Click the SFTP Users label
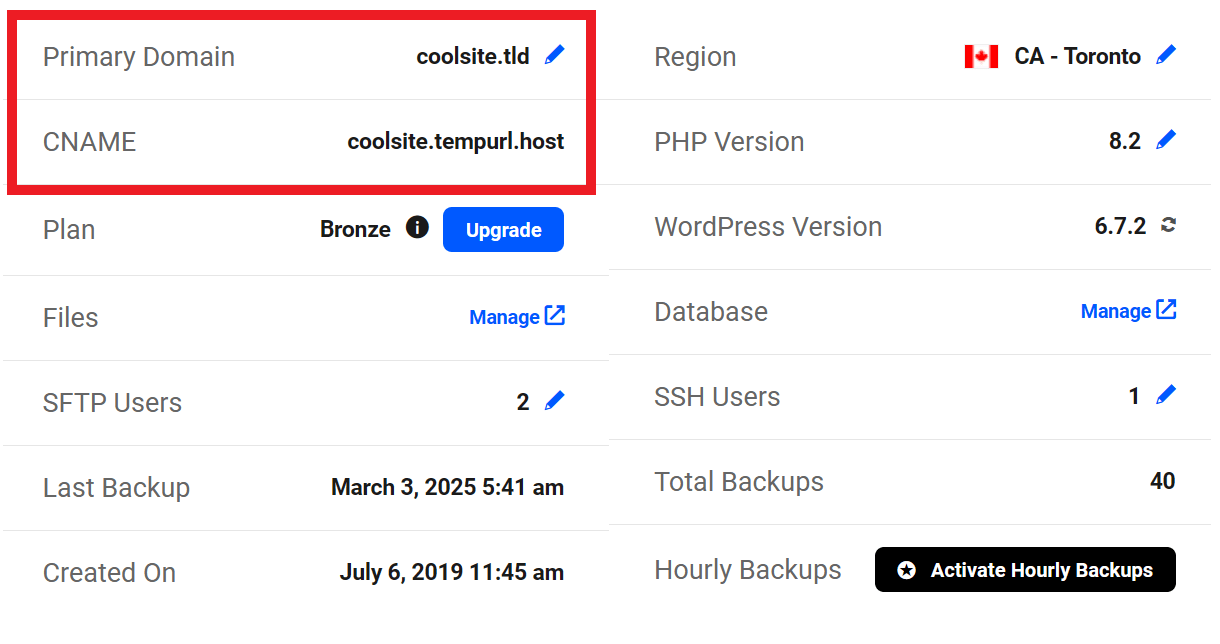The width and height of the screenshot is (1220, 644). pos(112,403)
